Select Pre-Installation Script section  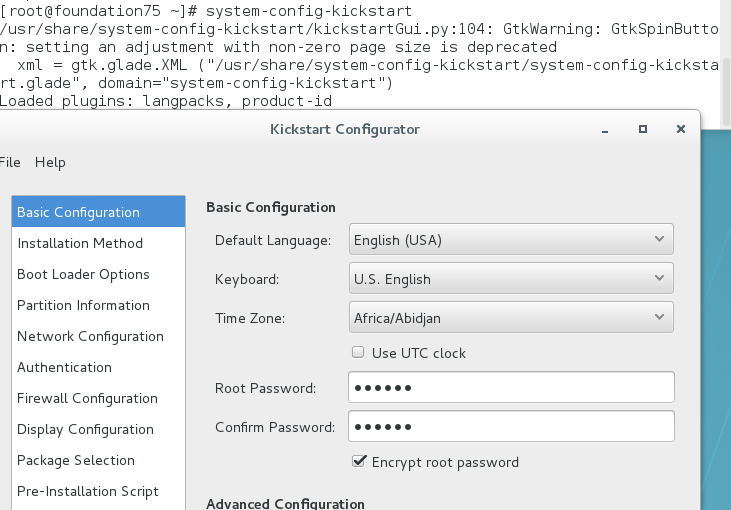98,491
